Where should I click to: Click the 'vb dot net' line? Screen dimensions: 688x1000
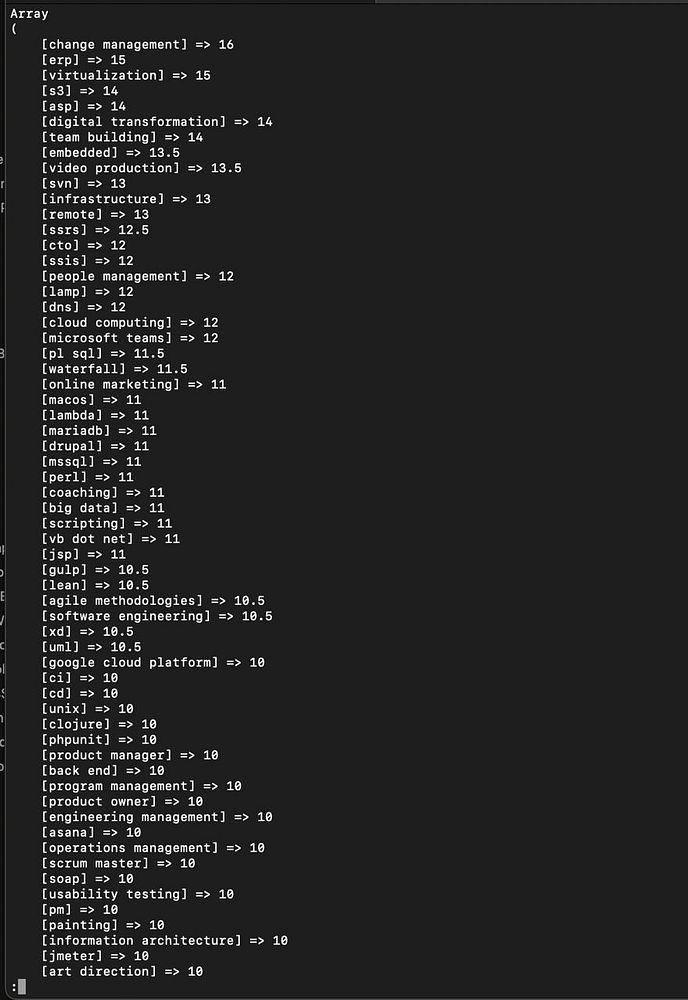110,538
